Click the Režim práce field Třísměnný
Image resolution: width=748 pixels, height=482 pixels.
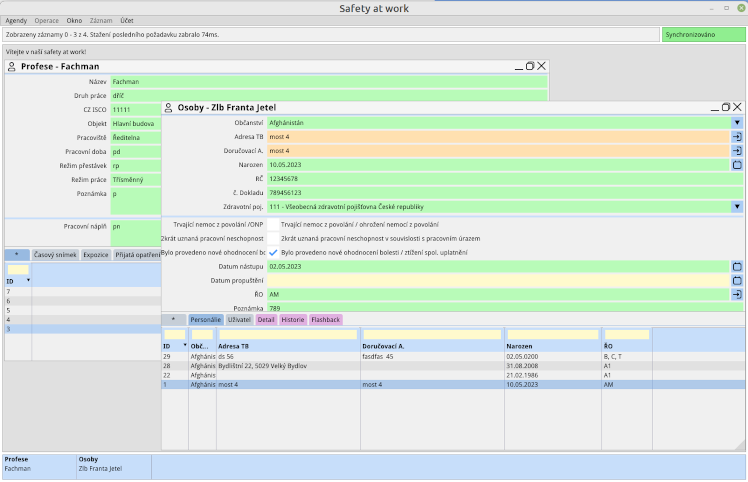coord(136,180)
